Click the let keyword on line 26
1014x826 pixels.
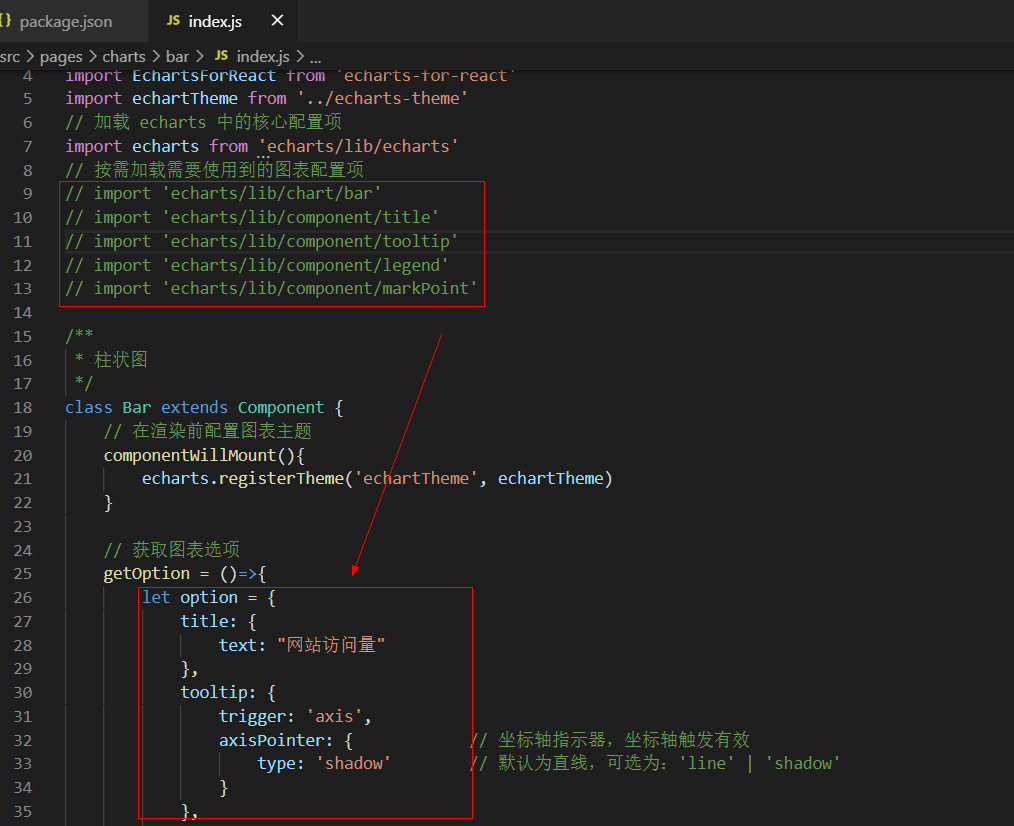point(156,598)
